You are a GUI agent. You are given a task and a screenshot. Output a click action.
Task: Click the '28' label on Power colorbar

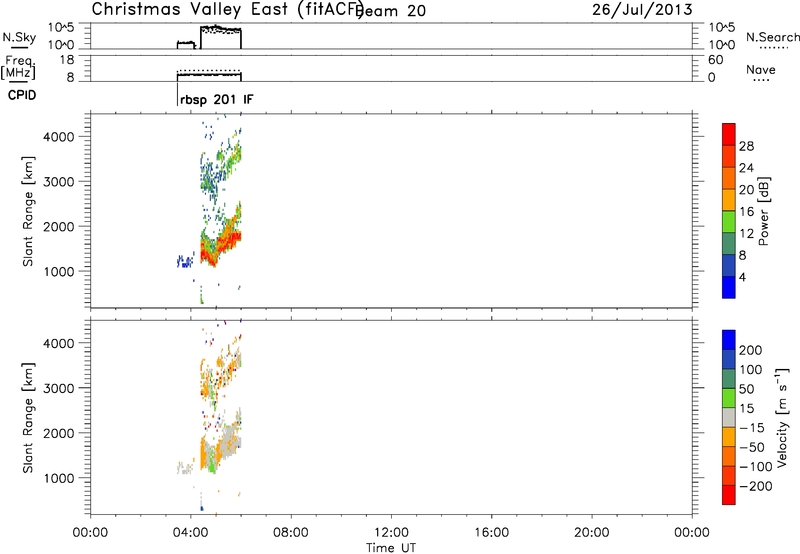[x=746, y=146]
